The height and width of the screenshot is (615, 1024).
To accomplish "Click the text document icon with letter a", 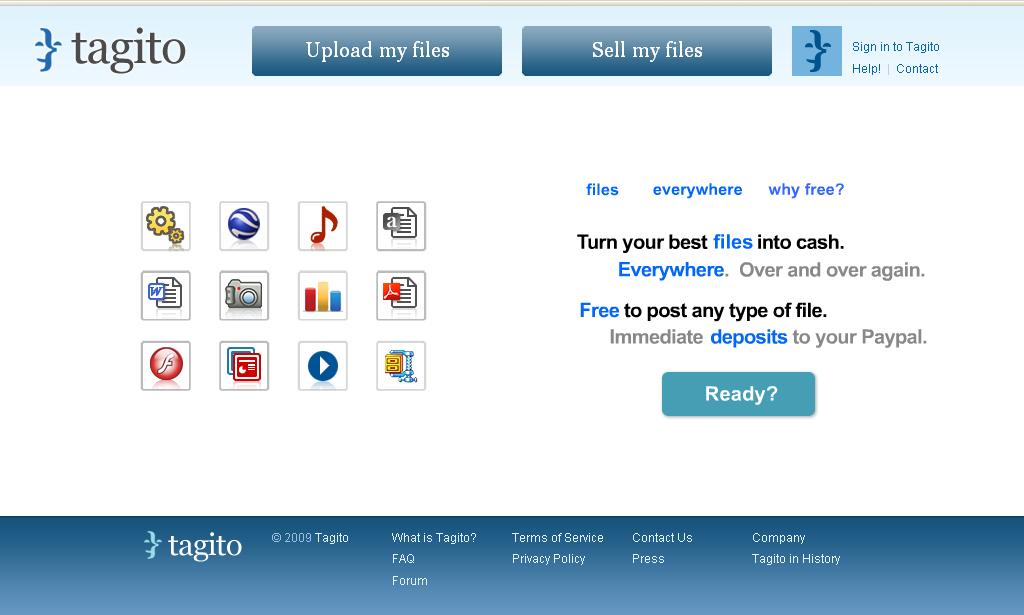I will (401, 226).
